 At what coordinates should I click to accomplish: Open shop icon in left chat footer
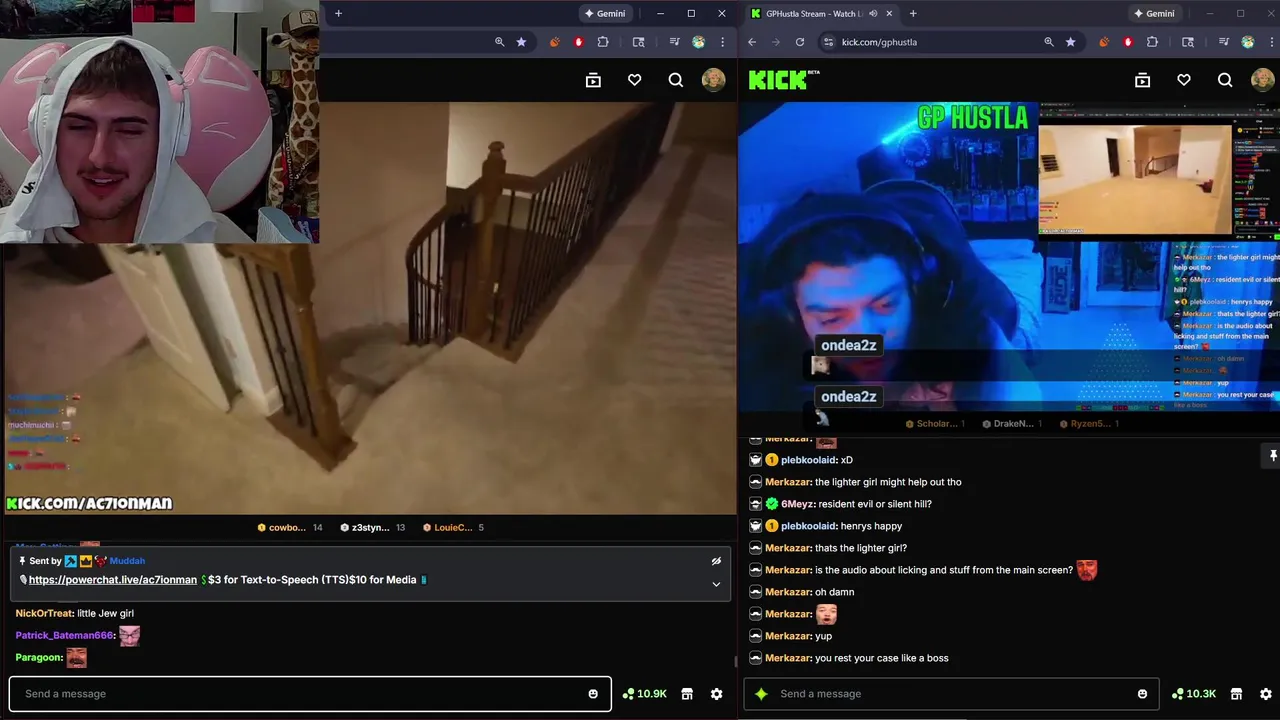[687, 694]
